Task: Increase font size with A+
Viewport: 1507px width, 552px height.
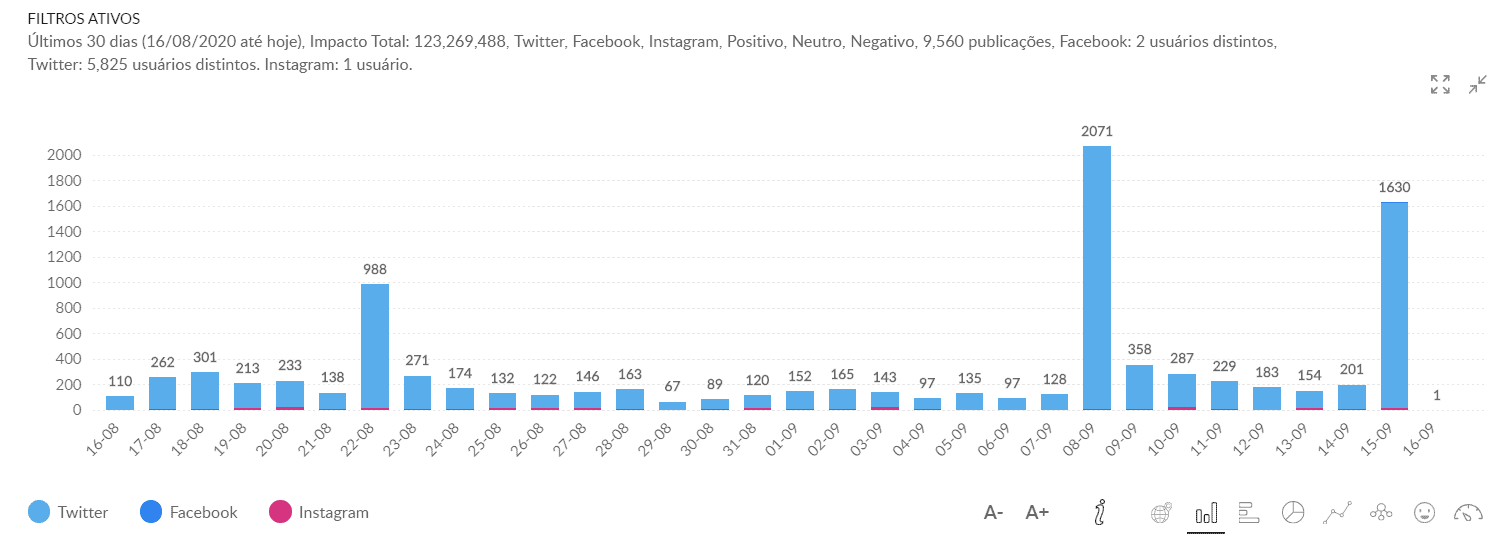Action: [x=1037, y=513]
